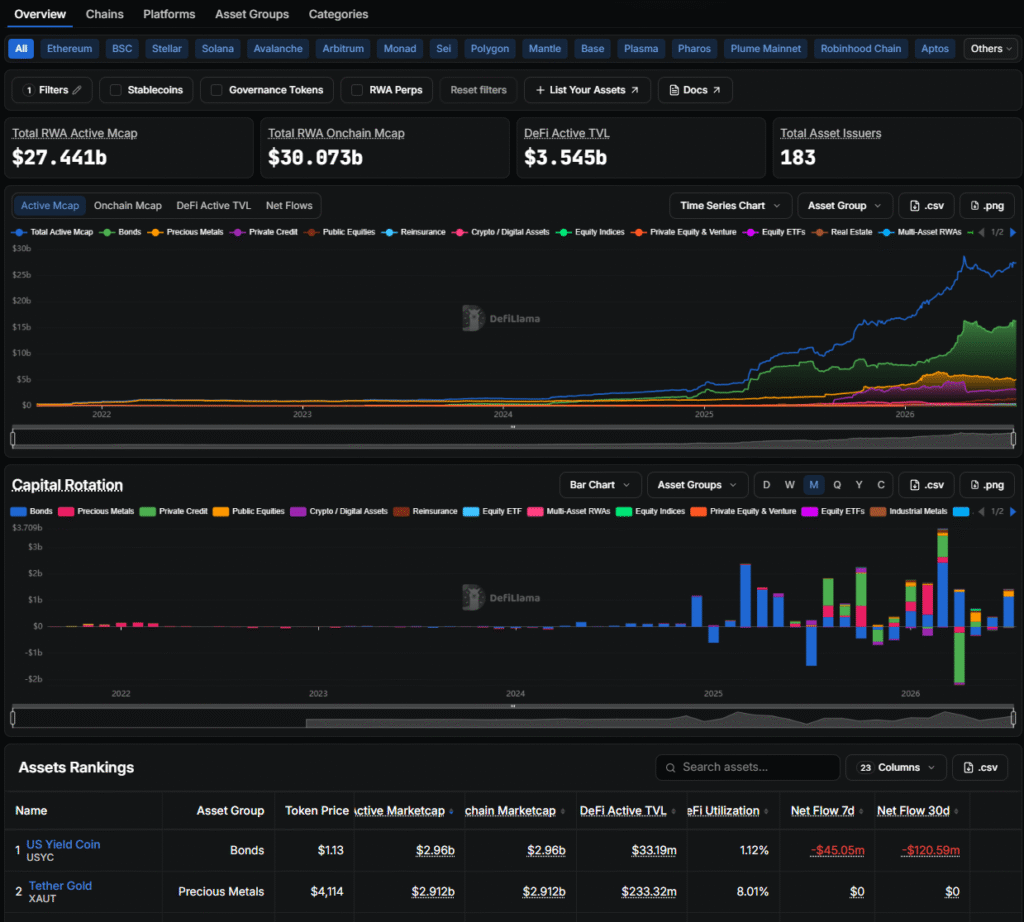Screen dimensions: 1024x922
Task: Select the DeFi Active TVL chart tab
Action: [x=214, y=206]
